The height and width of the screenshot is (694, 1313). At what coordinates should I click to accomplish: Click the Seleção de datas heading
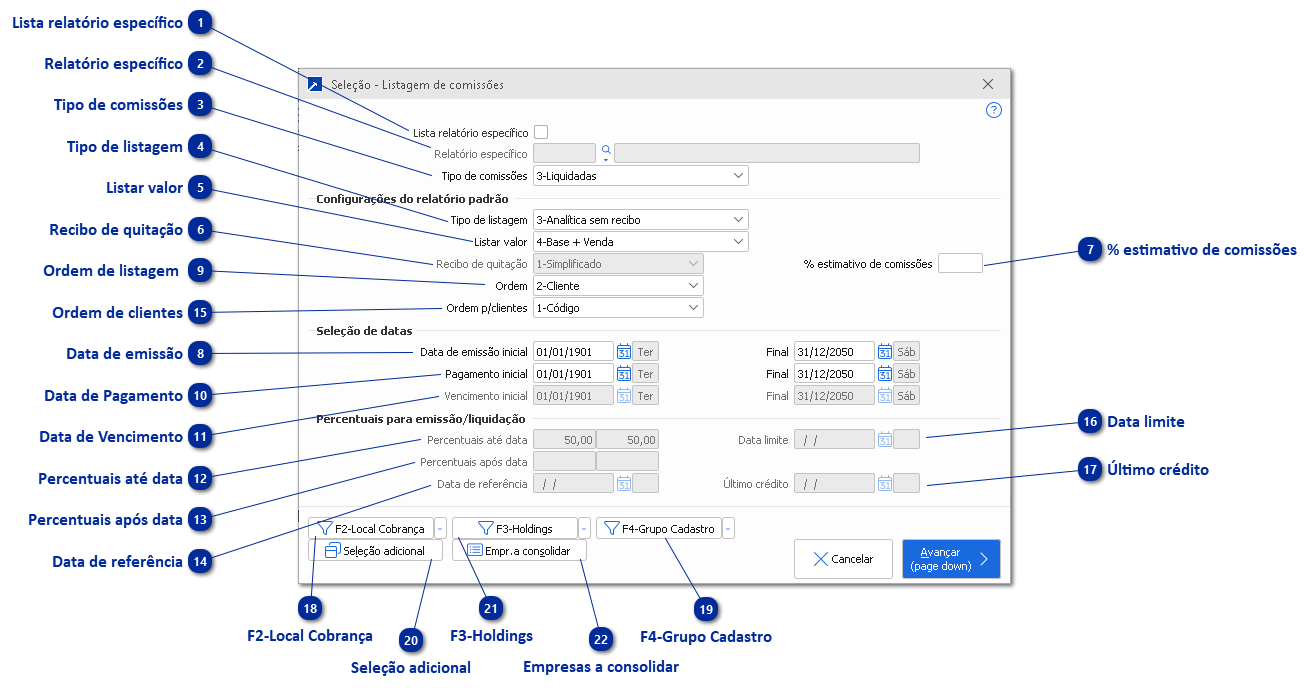pos(364,330)
